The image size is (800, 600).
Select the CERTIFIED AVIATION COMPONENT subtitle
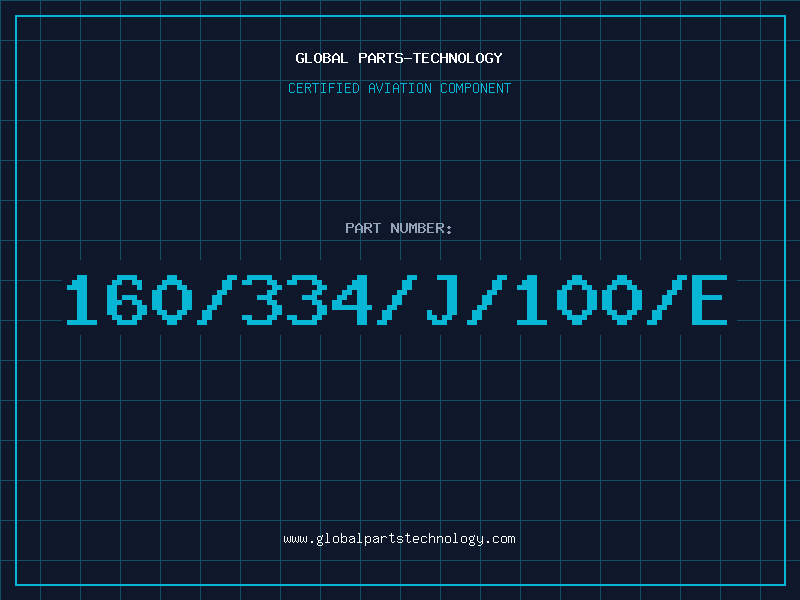399,88
